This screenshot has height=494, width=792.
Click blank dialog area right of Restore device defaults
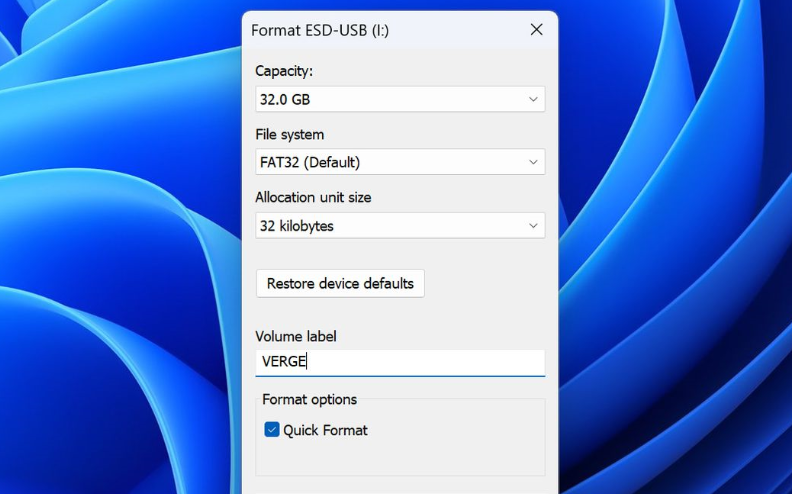pyautogui.click(x=490, y=283)
